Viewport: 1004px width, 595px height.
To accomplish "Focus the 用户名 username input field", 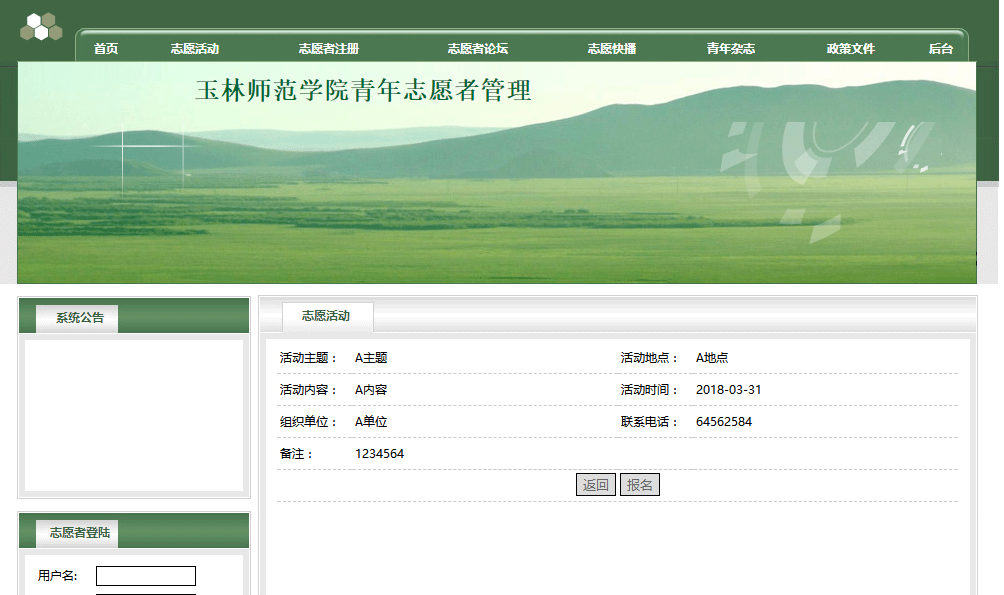I will tap(146, 576).
